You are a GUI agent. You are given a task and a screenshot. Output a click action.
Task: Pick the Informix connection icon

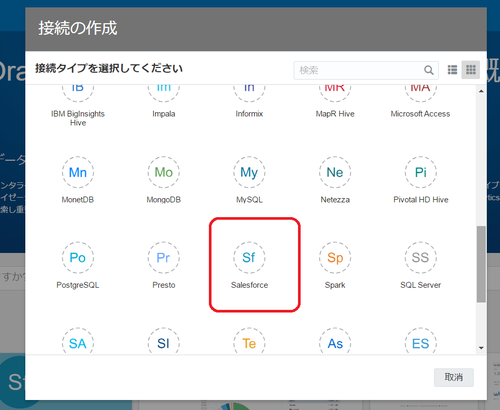pyautogui.click(x=249, y=93)
